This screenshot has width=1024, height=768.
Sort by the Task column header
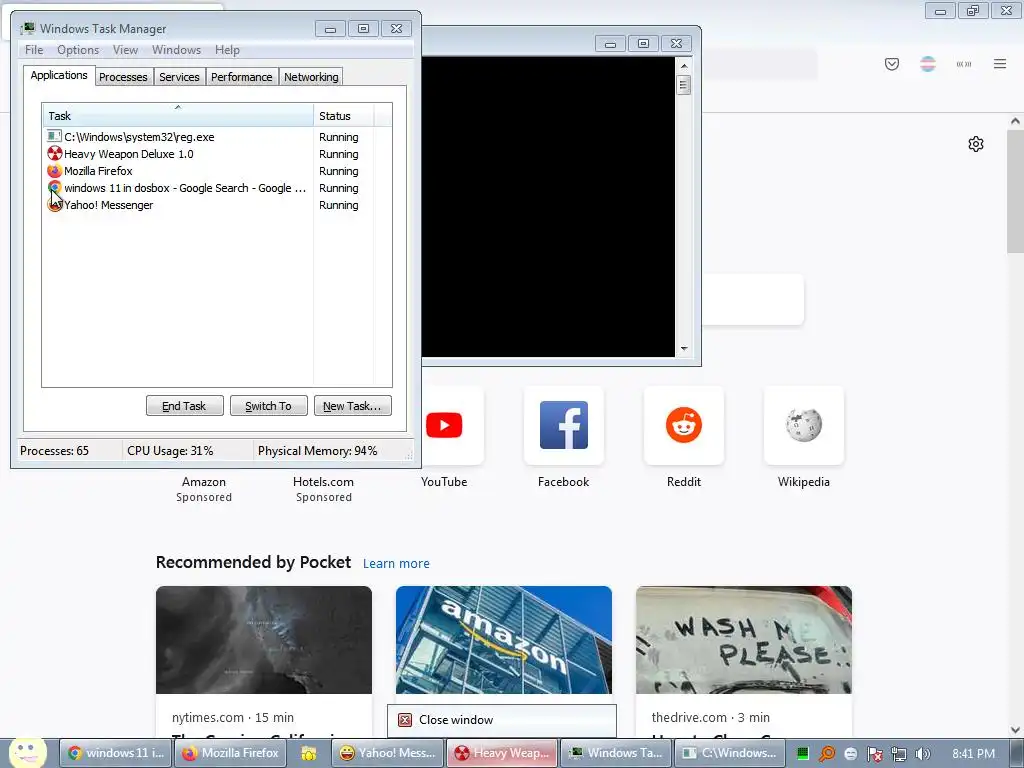pos(178,116)
